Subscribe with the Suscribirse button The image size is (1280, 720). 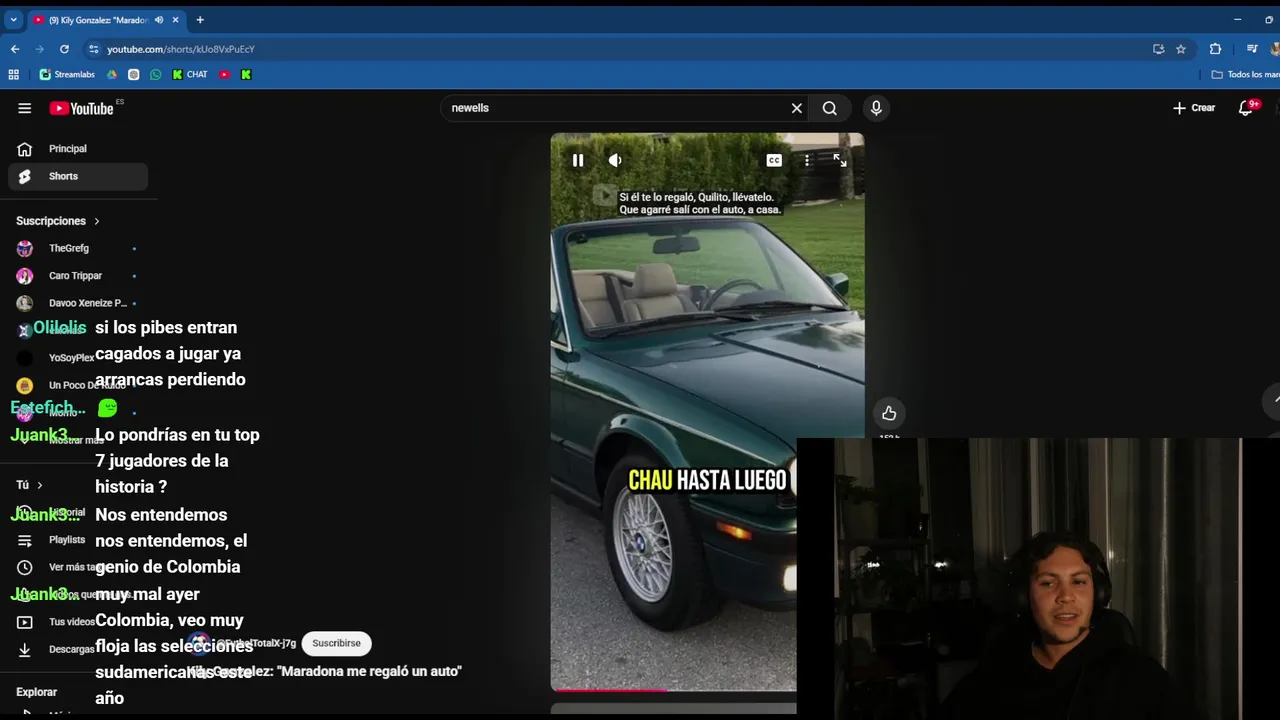coord(336,643)
